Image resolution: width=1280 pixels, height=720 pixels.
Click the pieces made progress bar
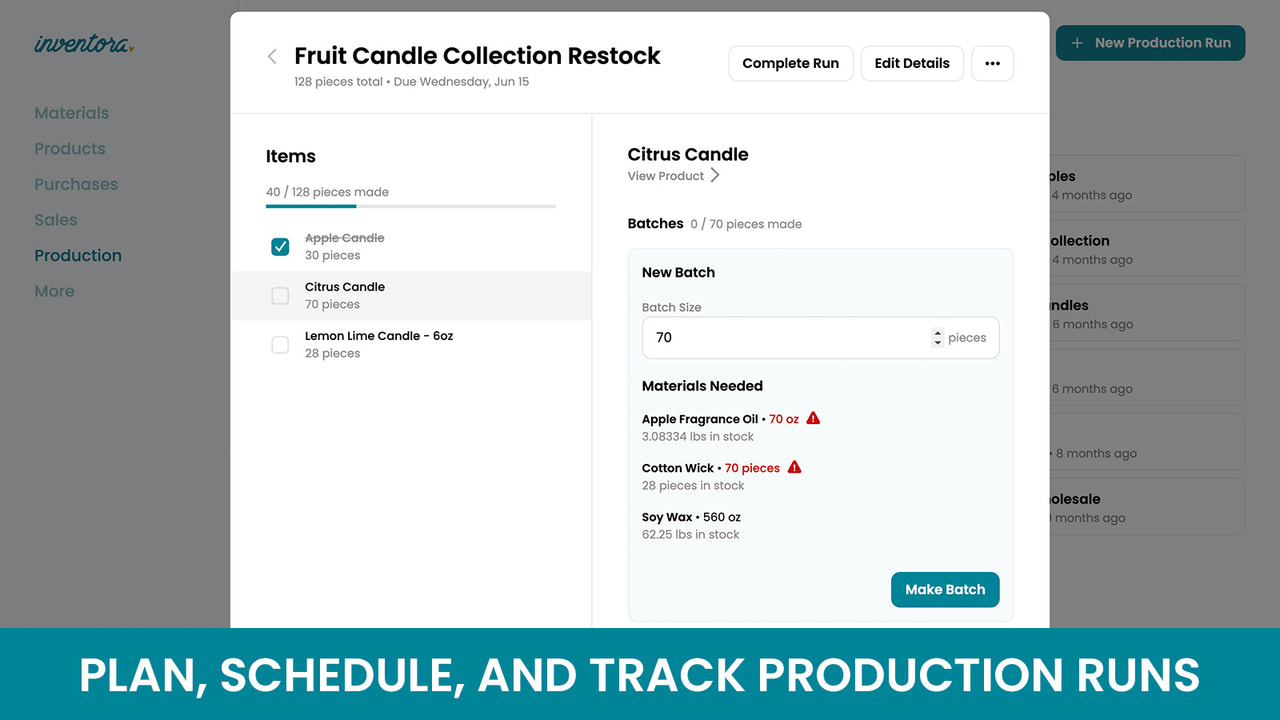pos(410,206)
